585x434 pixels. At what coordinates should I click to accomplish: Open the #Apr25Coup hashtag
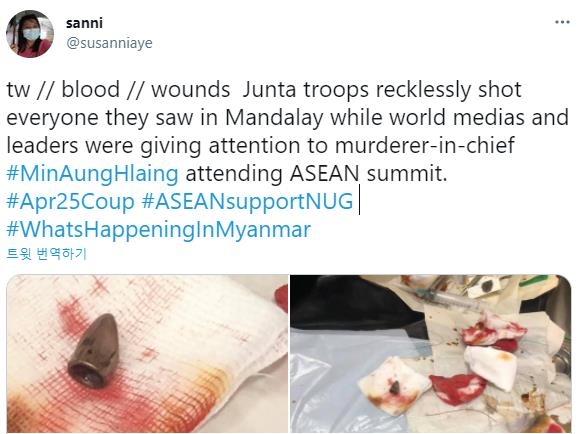click(x=71, y=202)
